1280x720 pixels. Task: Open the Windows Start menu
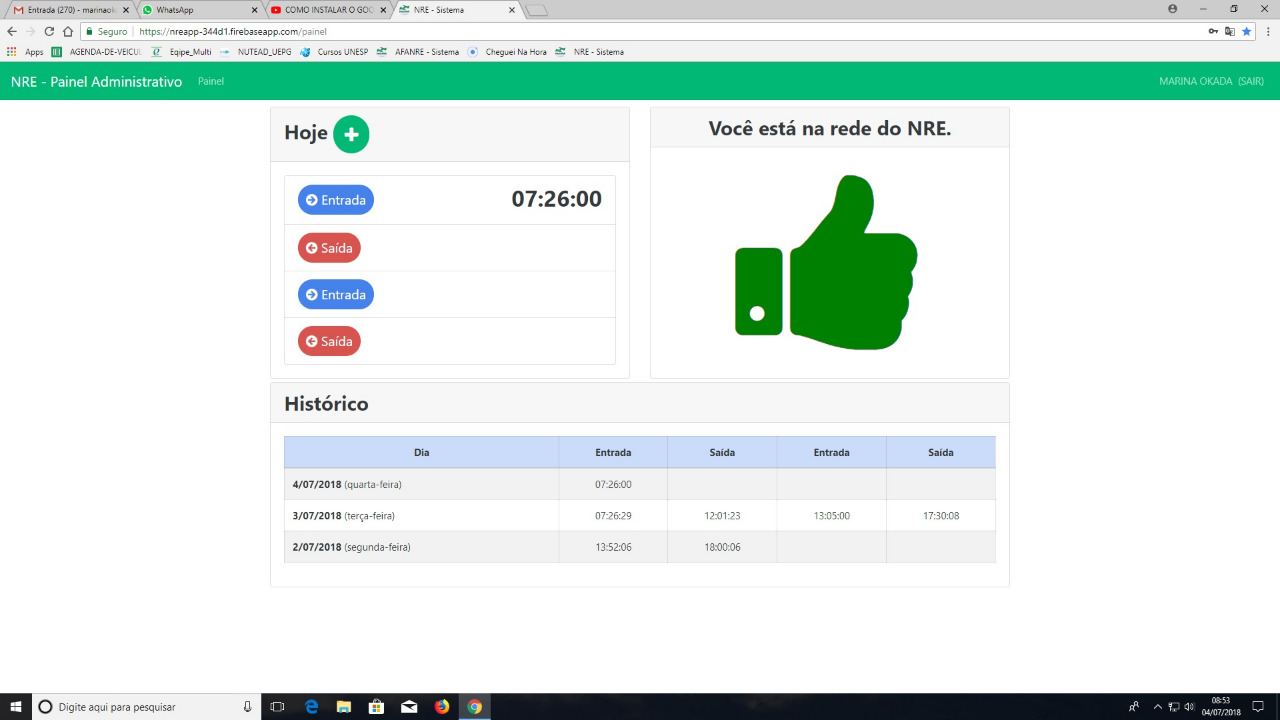point(15,706)
